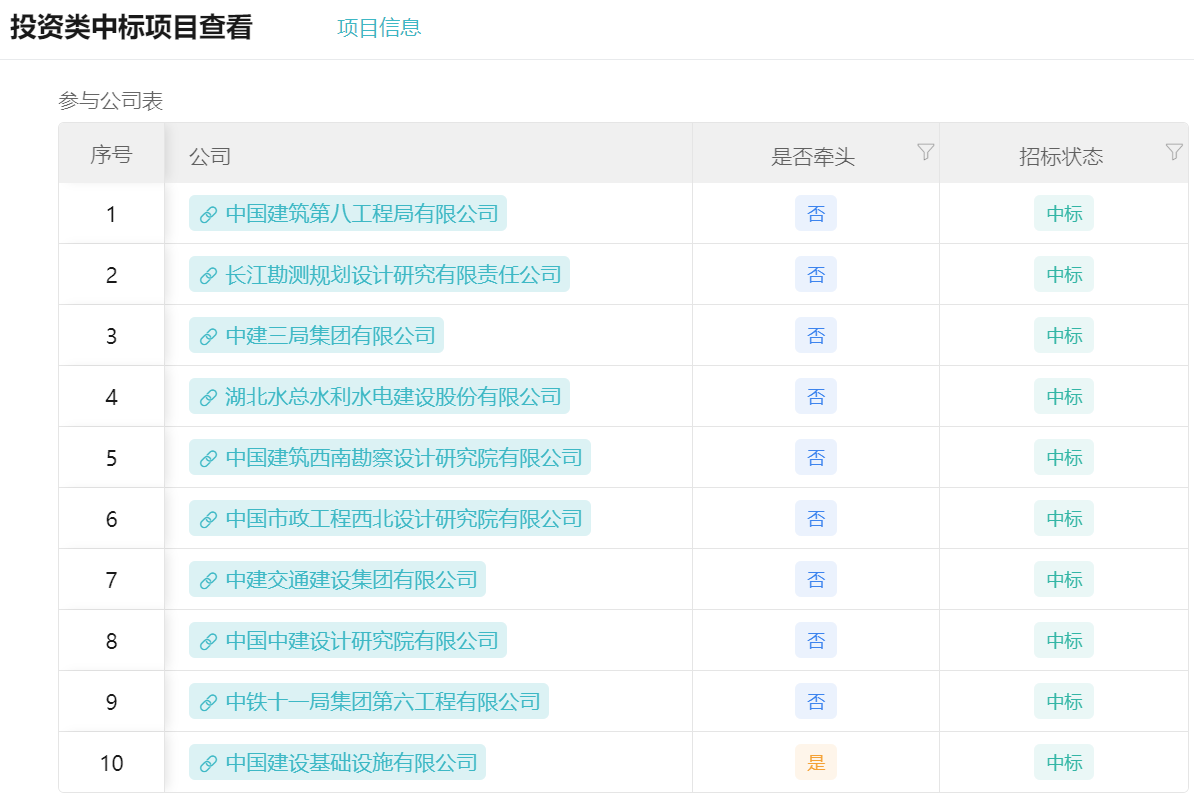Click link icon beside 中国建设基础设施有限公司
Viewport: 1194px width, 796px height.
pyautogui.click(x=208, y=763)
